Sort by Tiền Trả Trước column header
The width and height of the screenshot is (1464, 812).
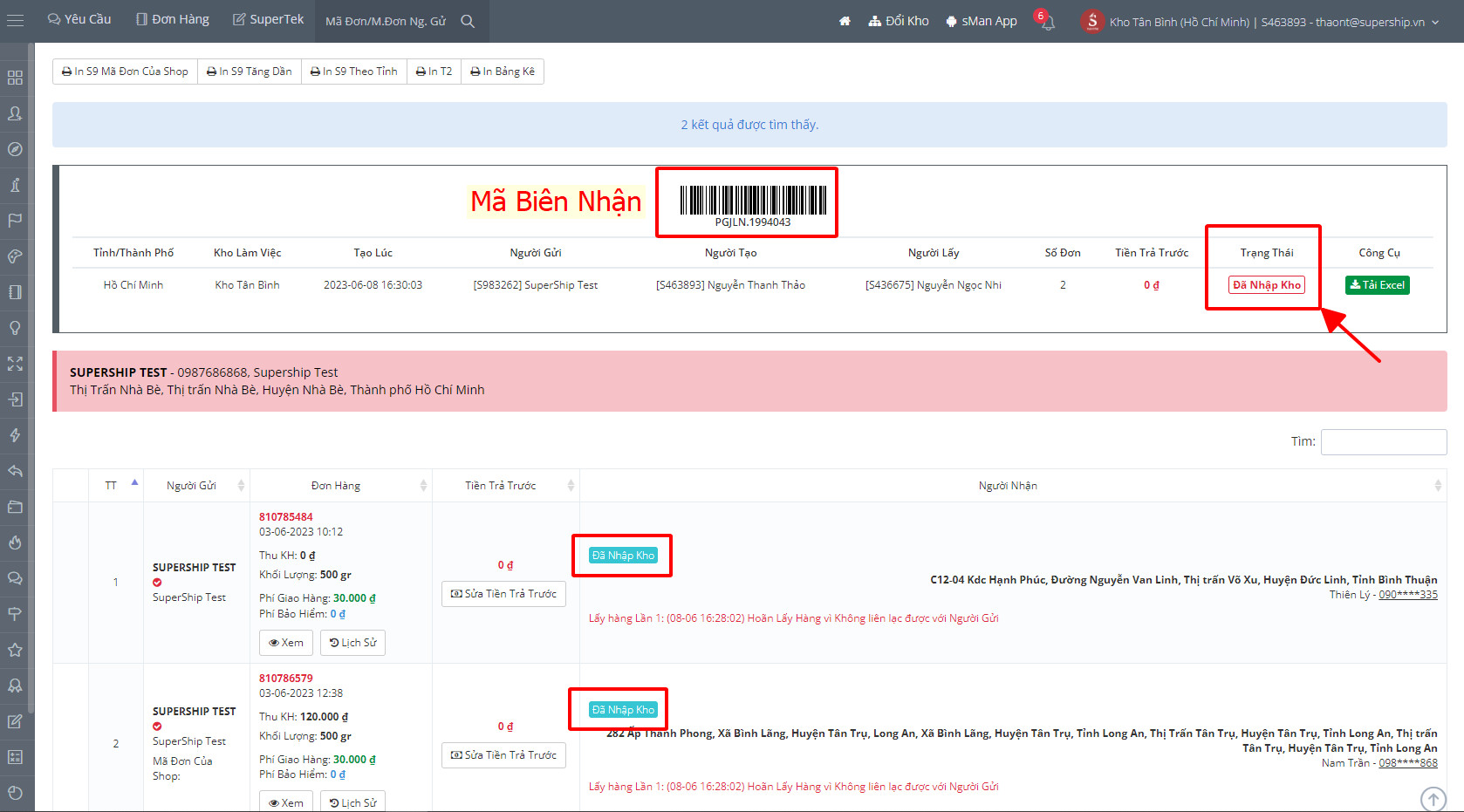(x=506, y=486)
